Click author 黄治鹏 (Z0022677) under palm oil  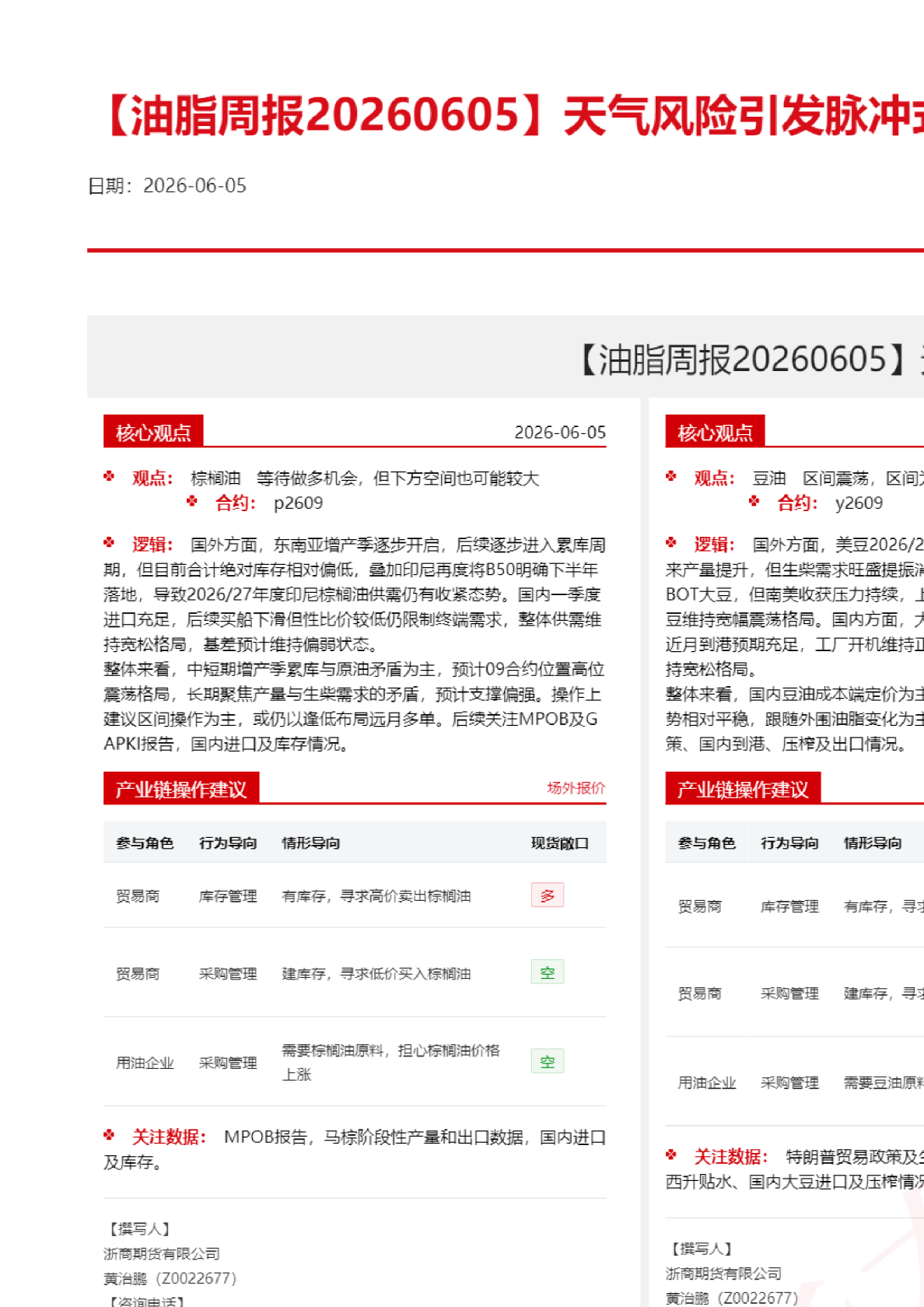coord(170,1278)
